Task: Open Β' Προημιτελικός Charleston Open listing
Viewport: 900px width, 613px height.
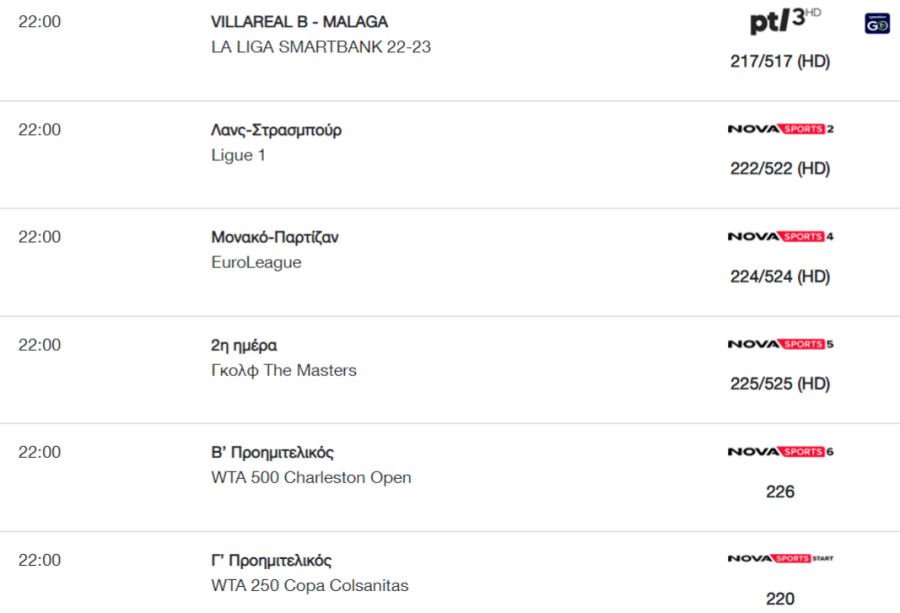Action: [x=272, y=453]
